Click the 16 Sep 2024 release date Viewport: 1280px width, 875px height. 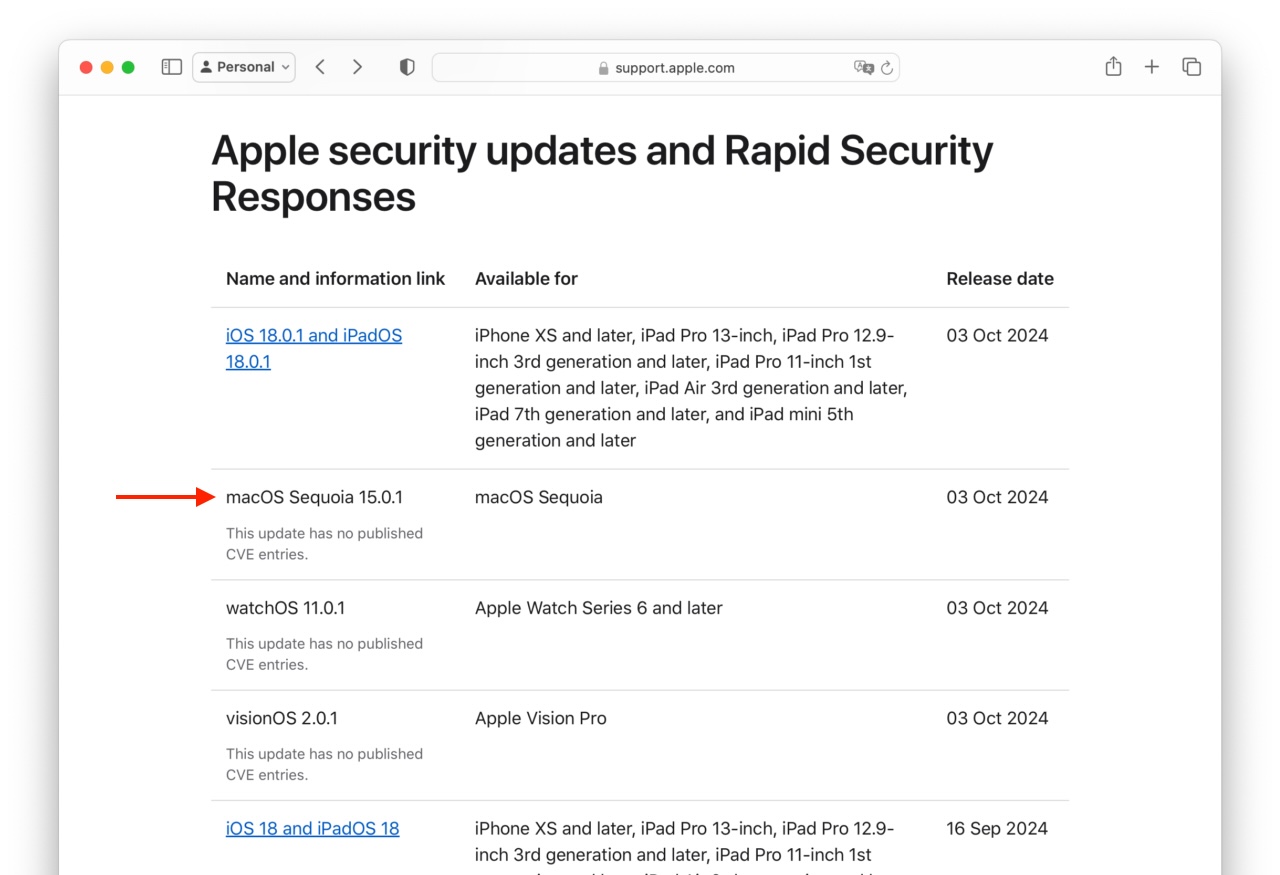pyautogui.click(x=997, y=828)
